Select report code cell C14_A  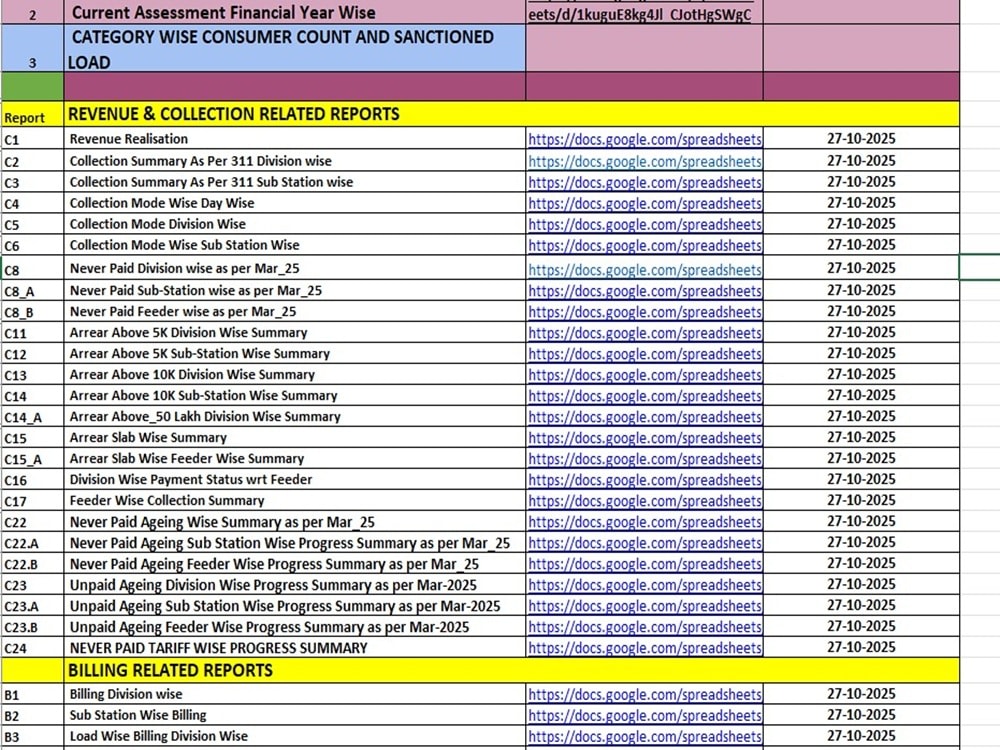coord(32,417)
